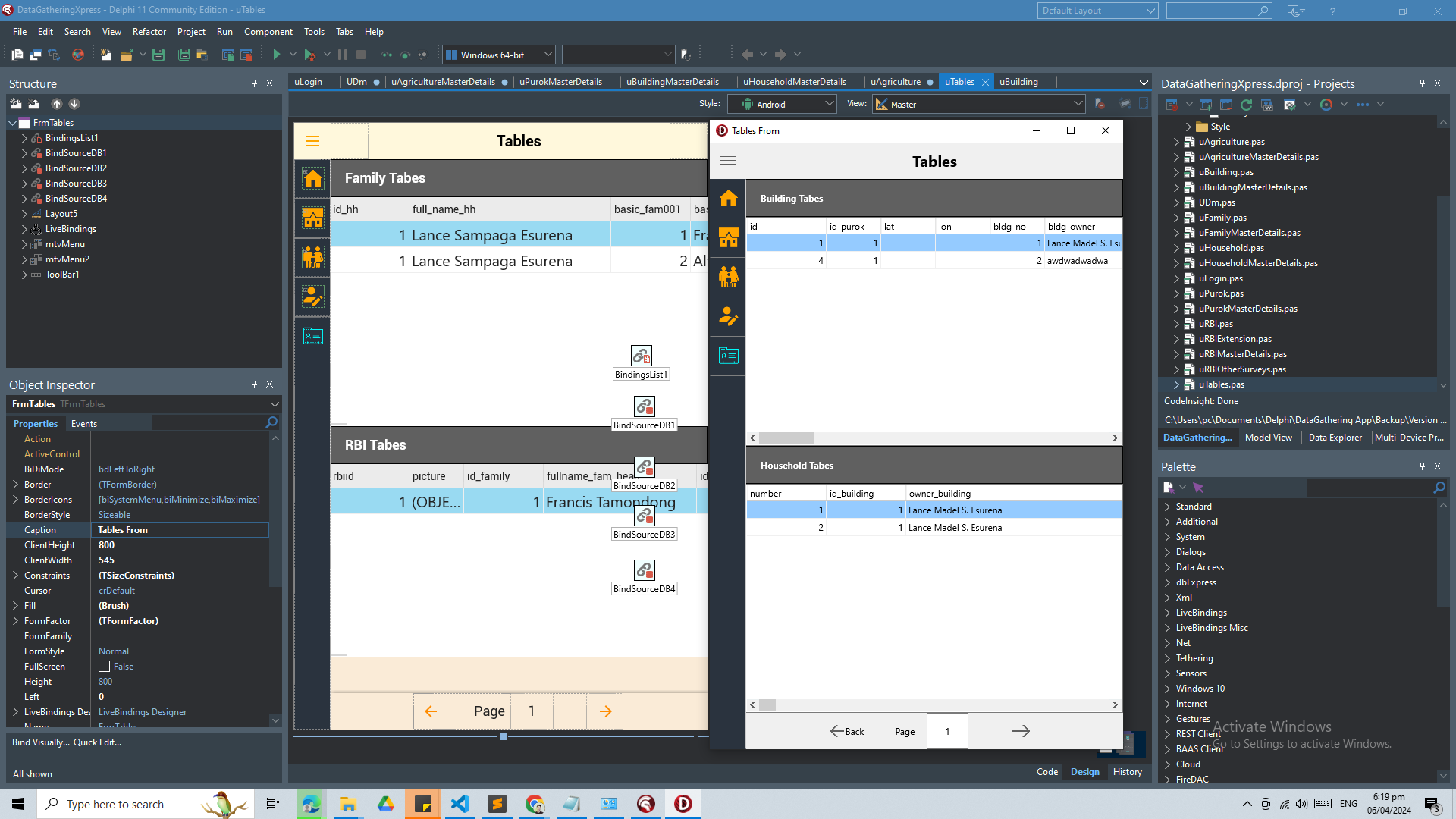Click hamburger menu icon in running Tables form

(728, 161)
